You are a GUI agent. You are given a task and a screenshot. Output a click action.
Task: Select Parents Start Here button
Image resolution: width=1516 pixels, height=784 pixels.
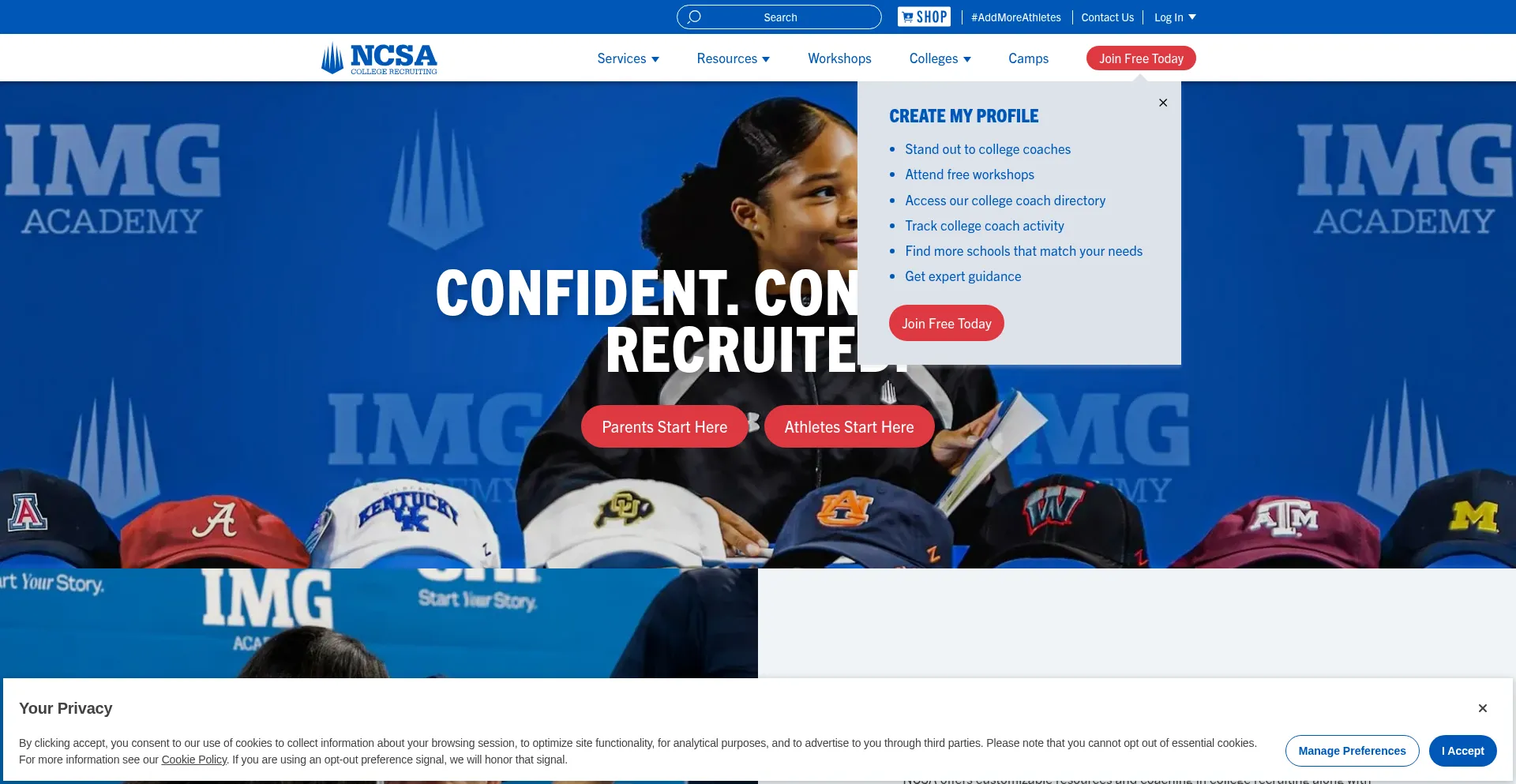[x=664, y=426]
